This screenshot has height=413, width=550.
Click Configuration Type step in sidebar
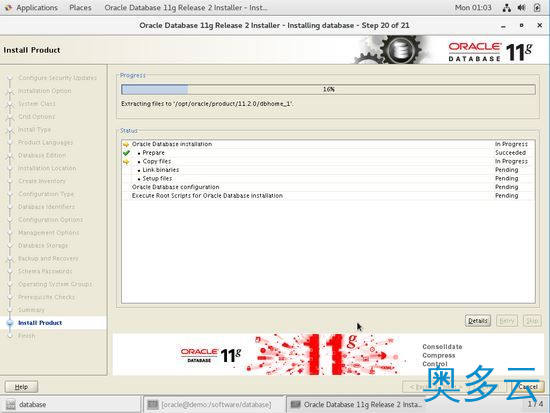pyautogui.click(x=46, y=194)
